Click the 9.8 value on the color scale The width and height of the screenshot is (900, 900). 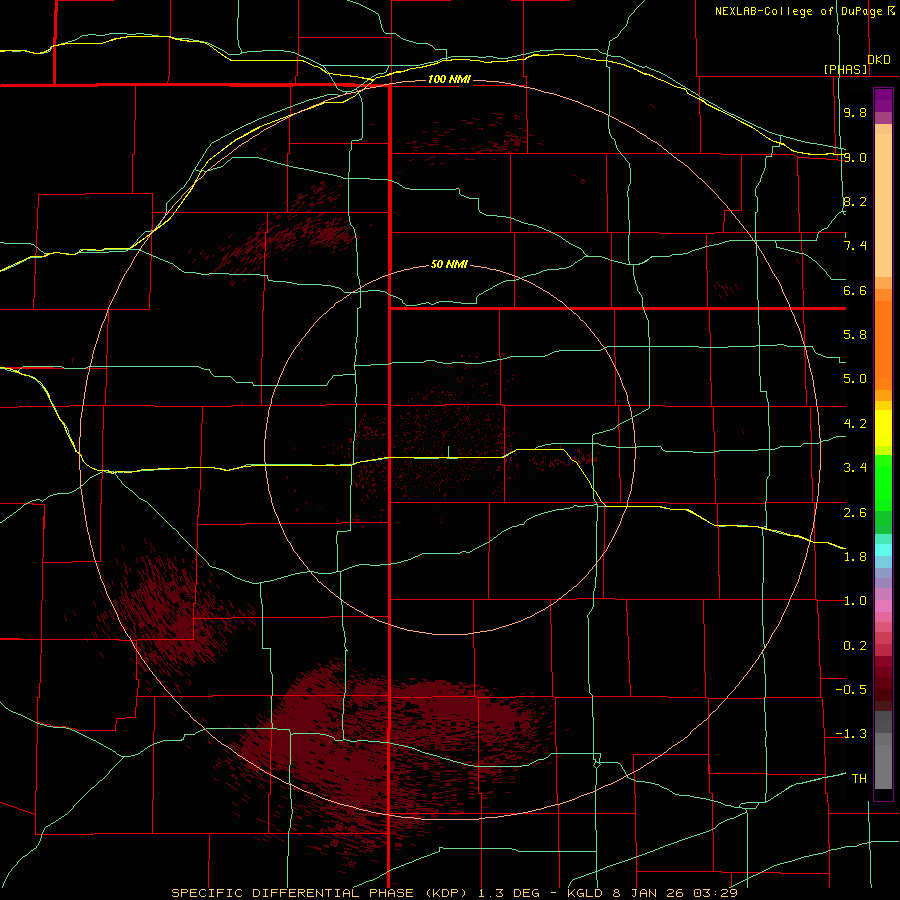[855, 112]
